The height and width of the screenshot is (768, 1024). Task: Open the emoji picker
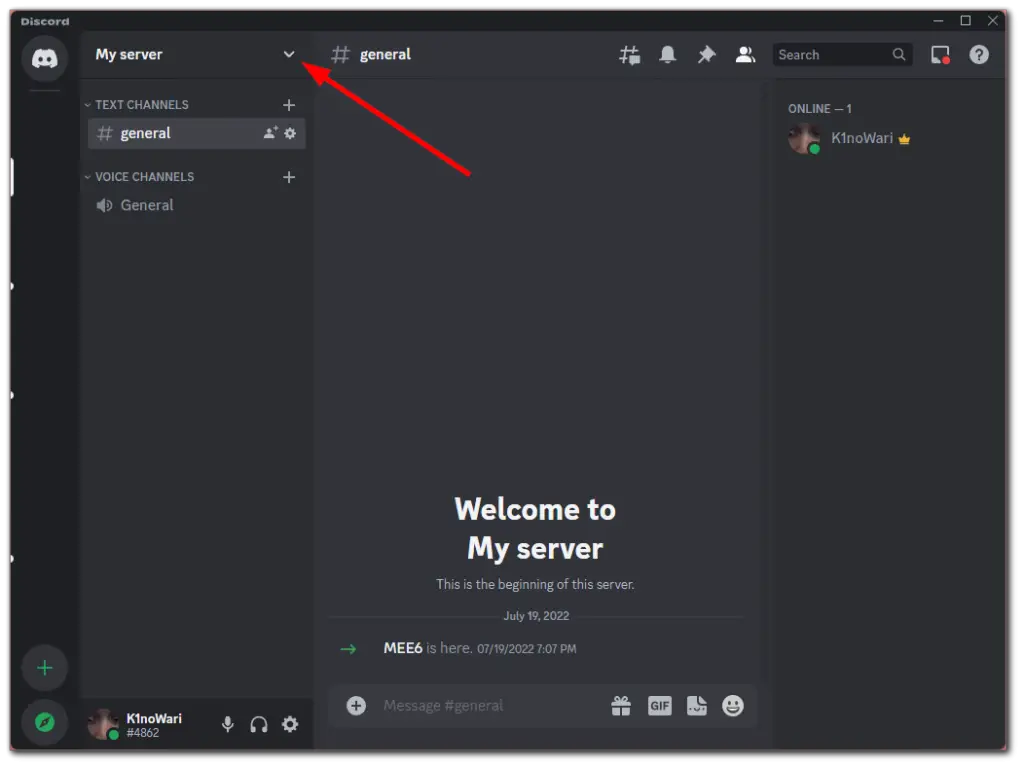732,705
